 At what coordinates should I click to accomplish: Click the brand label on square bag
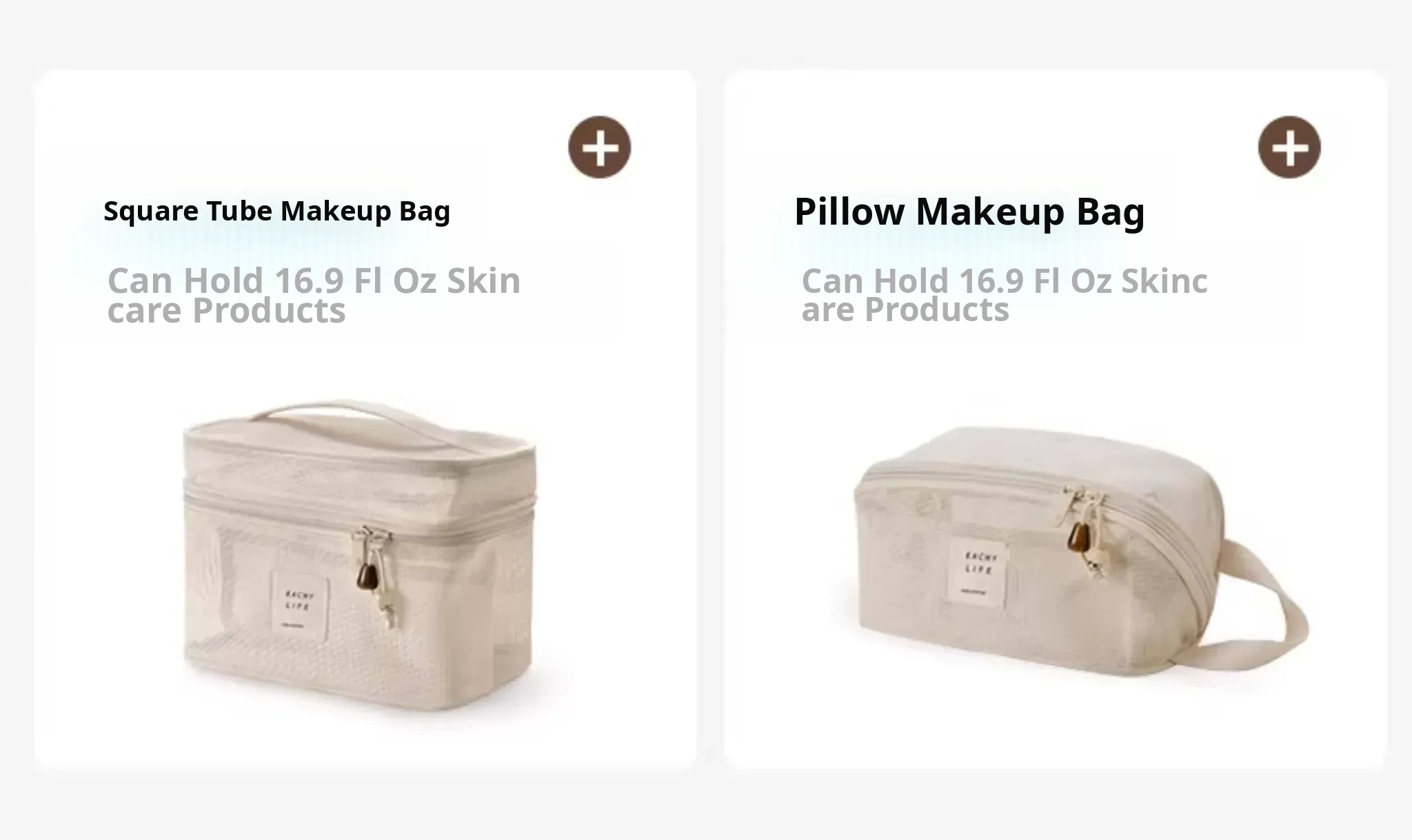299,602
